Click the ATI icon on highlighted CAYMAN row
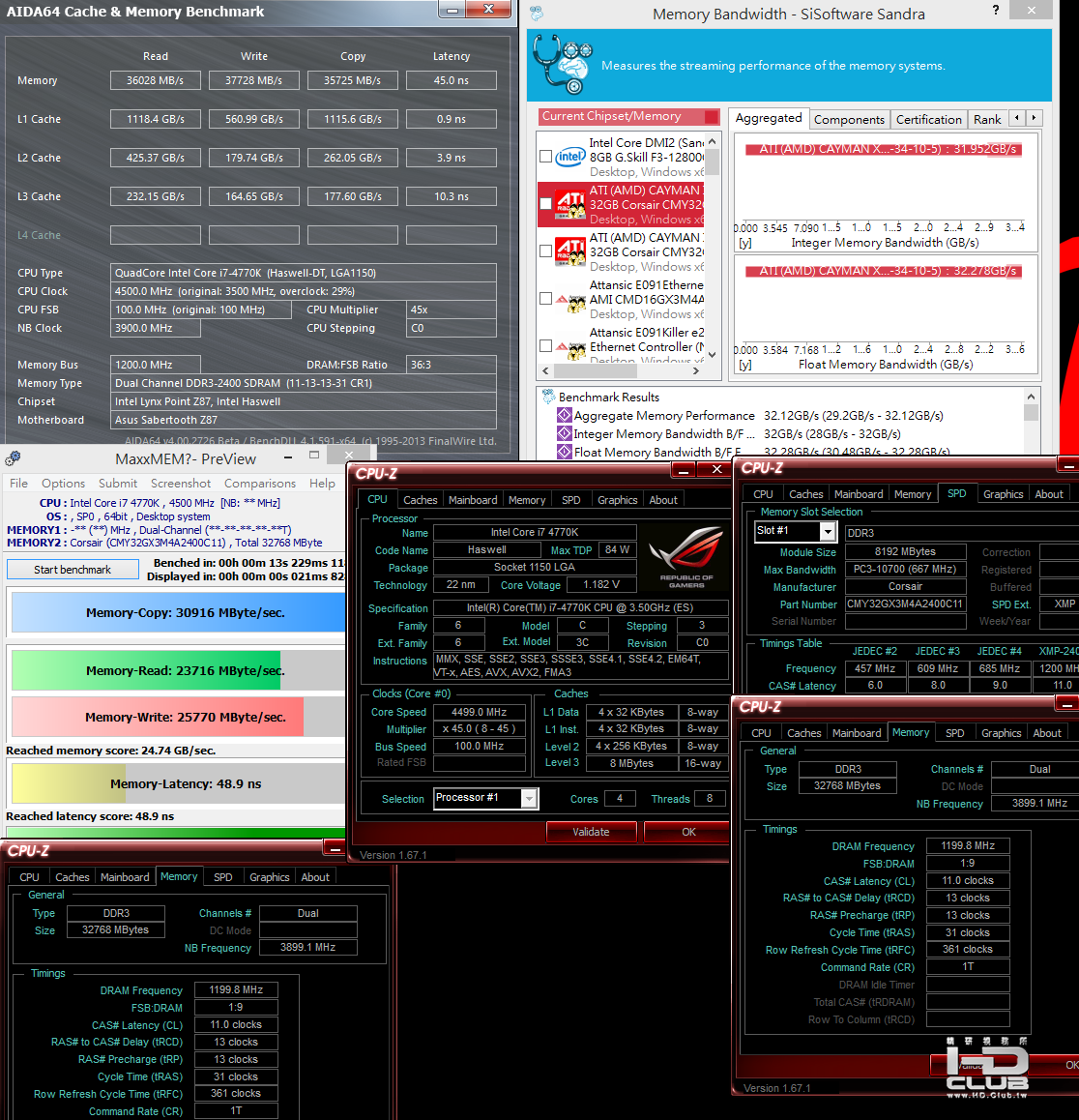The height and width of the screenshot is (1120, 1079). pos(570,205)
